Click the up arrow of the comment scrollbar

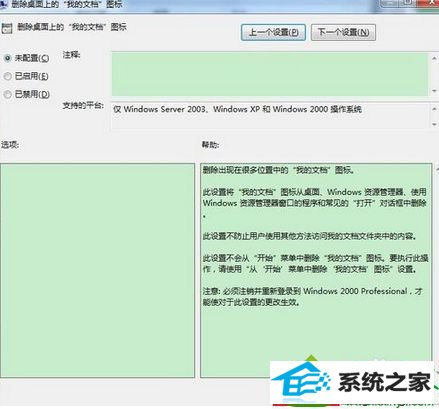click(x=434, y=59)
